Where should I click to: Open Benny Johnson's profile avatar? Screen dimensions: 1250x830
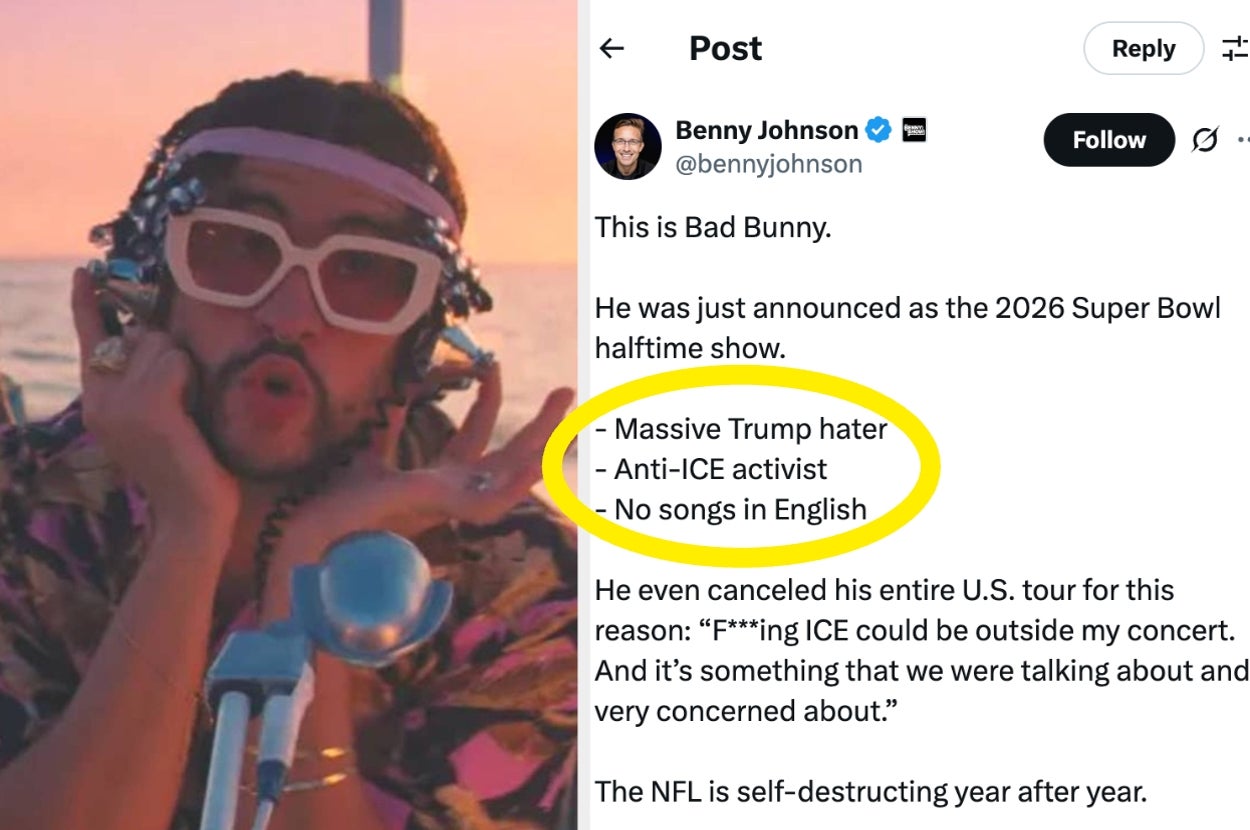coord(628,146)
